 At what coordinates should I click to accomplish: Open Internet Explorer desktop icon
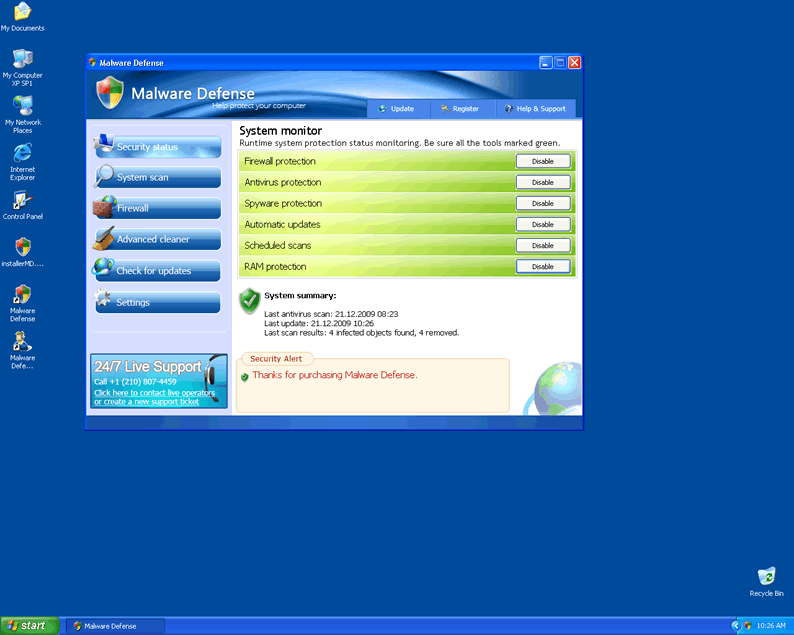(22, 153)
